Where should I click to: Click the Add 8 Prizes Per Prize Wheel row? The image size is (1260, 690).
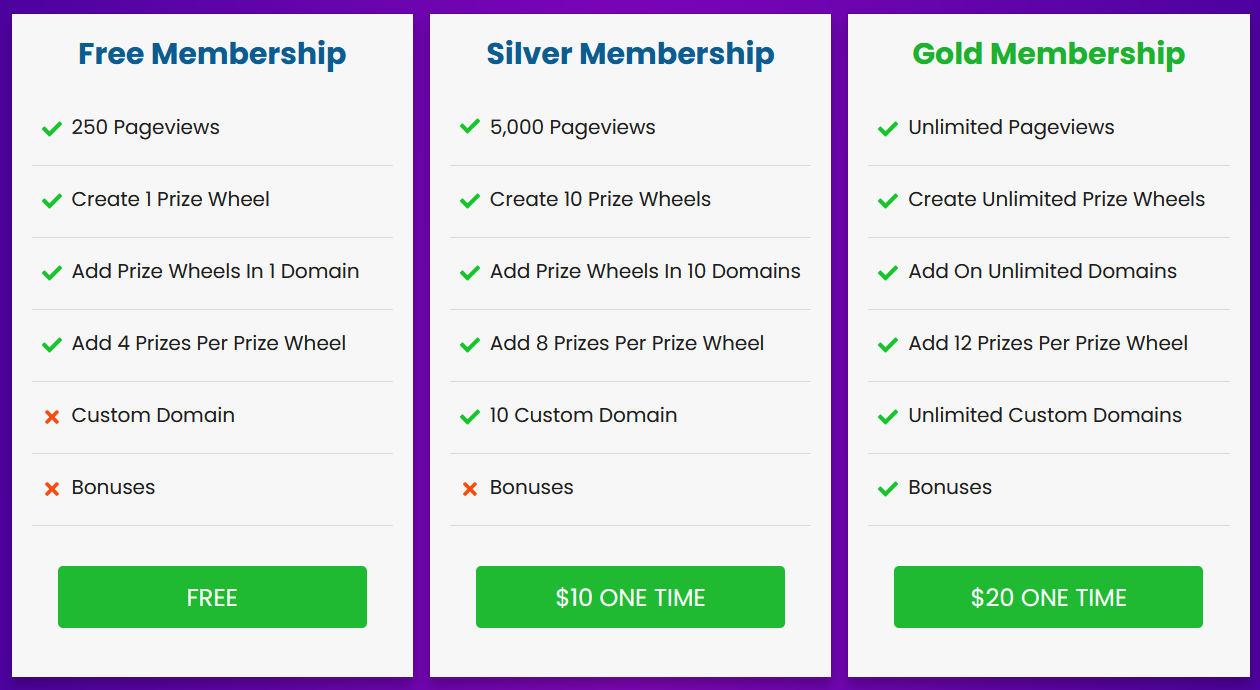pos(630,343)
